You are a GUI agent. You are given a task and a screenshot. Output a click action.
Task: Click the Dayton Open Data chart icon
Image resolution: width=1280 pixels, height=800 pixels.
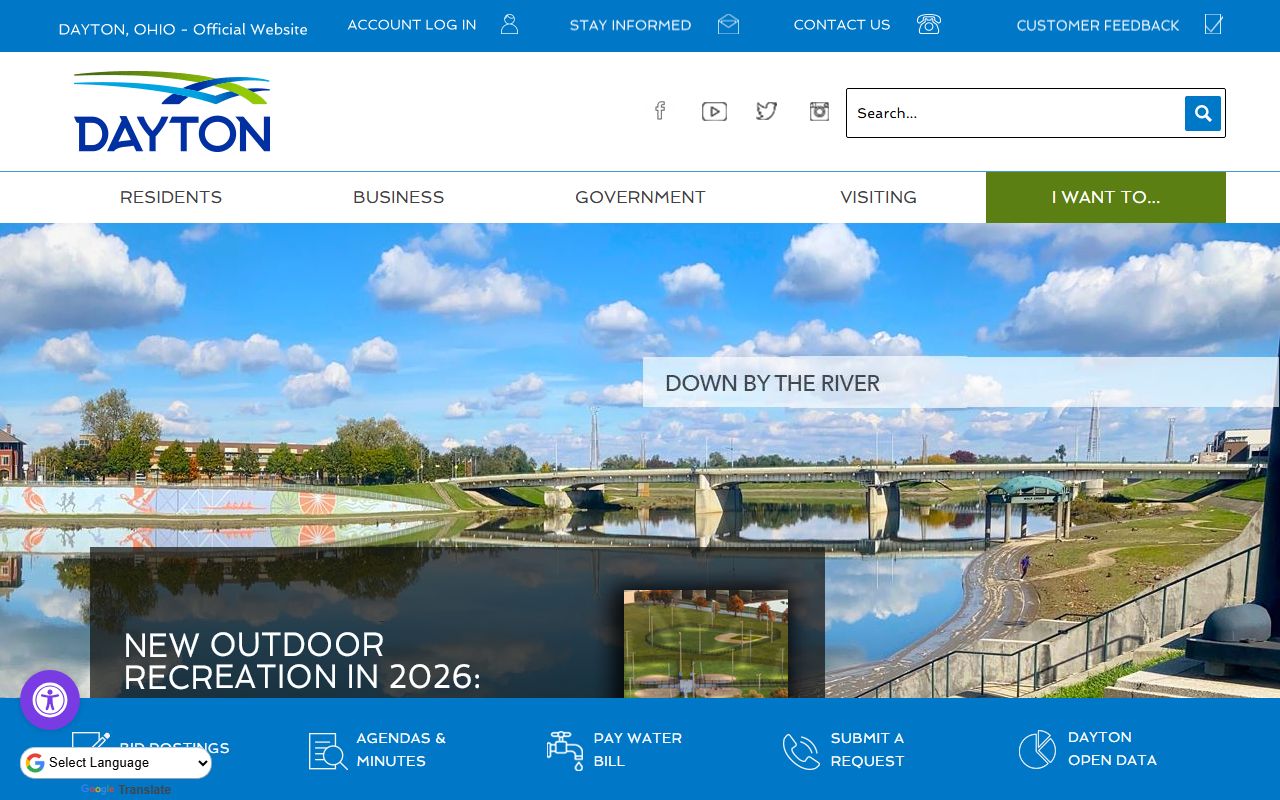point(1037,749)
